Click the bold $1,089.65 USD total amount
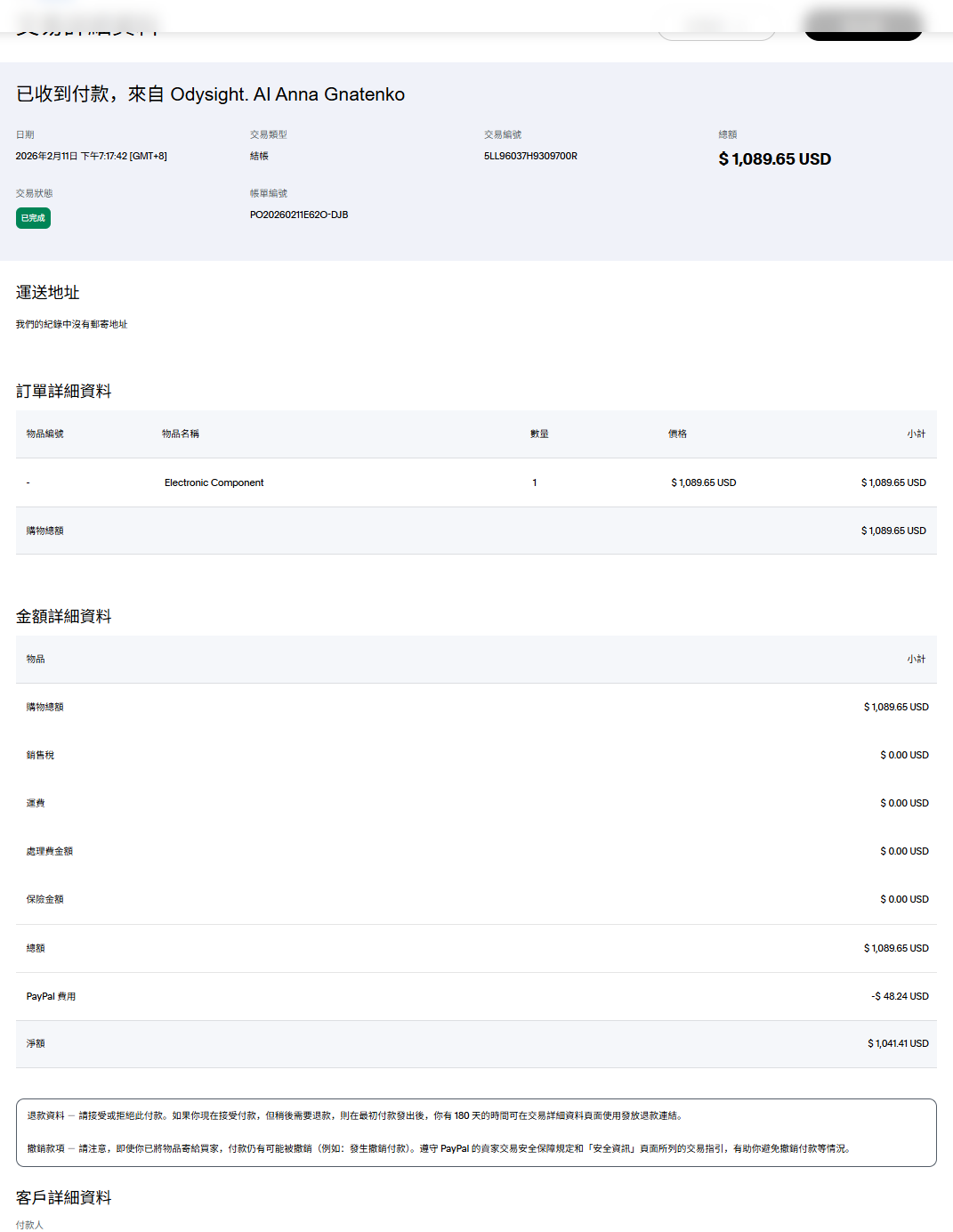Image resolution: width=953 pixels, height=1232 pixels. pos(774,159)
